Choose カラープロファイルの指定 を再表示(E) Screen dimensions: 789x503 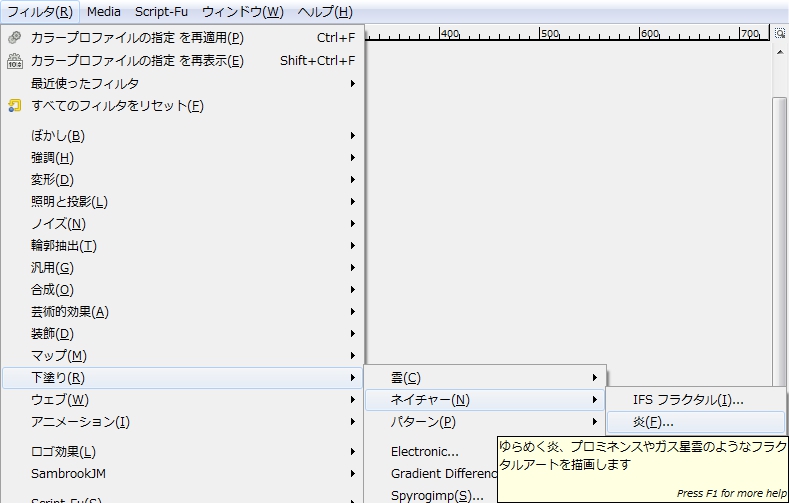click(x=182, y=60)
